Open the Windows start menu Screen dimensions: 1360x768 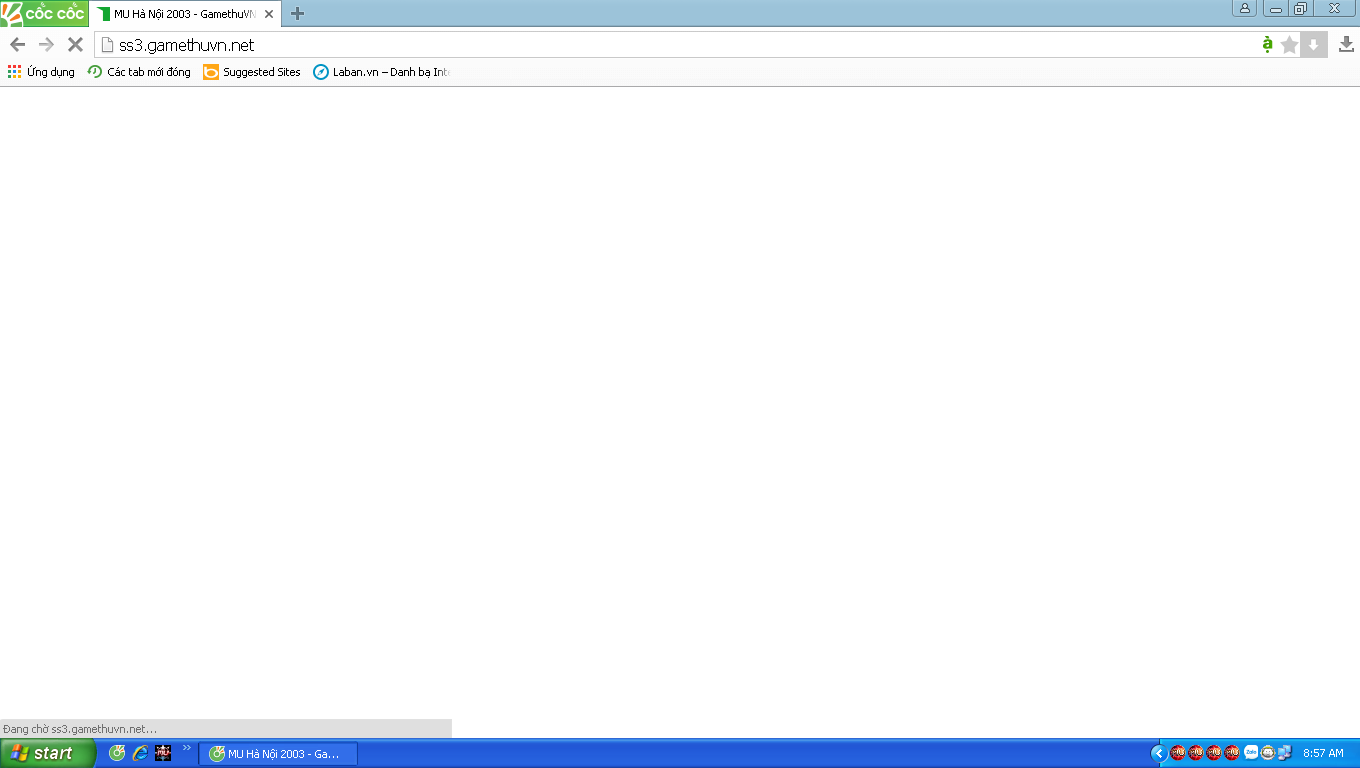(48, 753)
